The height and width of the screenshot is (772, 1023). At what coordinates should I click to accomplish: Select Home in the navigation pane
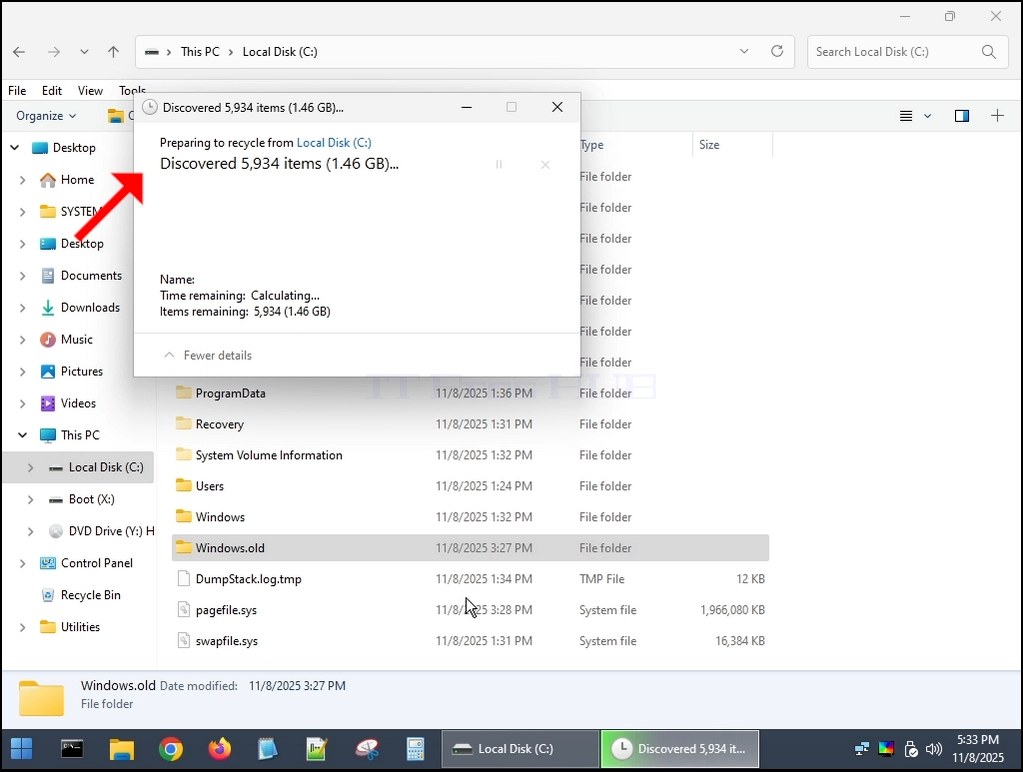tap(77, 179)
